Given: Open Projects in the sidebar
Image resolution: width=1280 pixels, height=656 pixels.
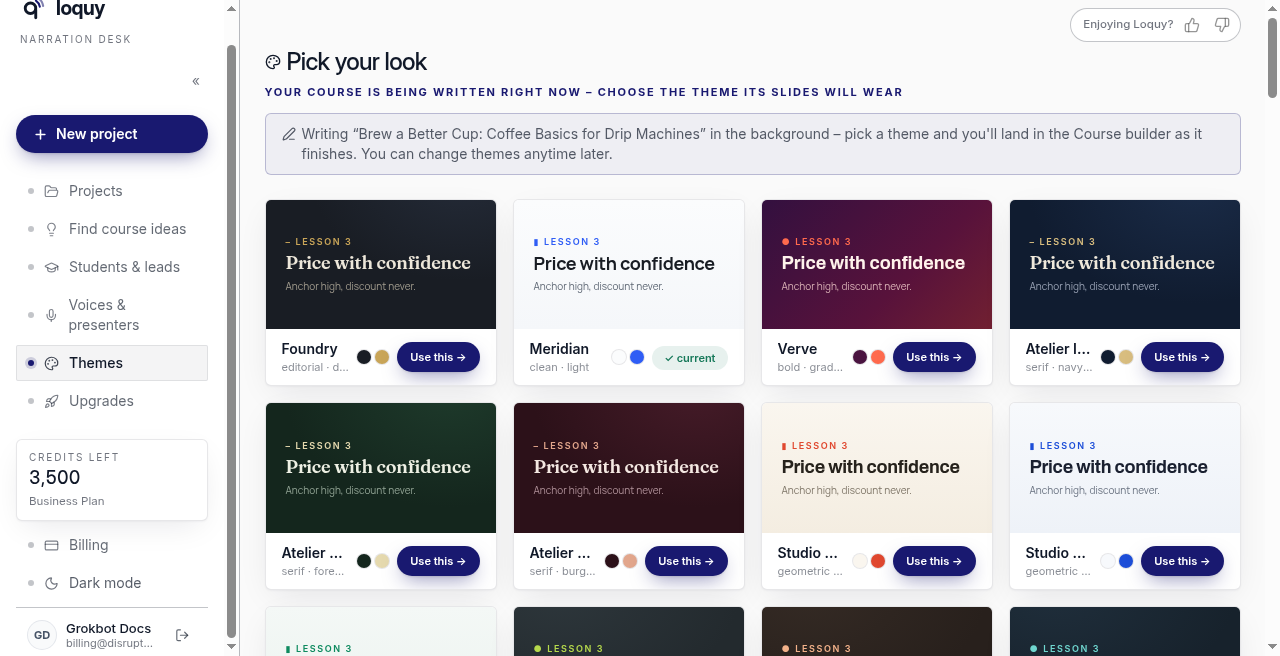Looking at the screenshot, I should tap(112, 191).
